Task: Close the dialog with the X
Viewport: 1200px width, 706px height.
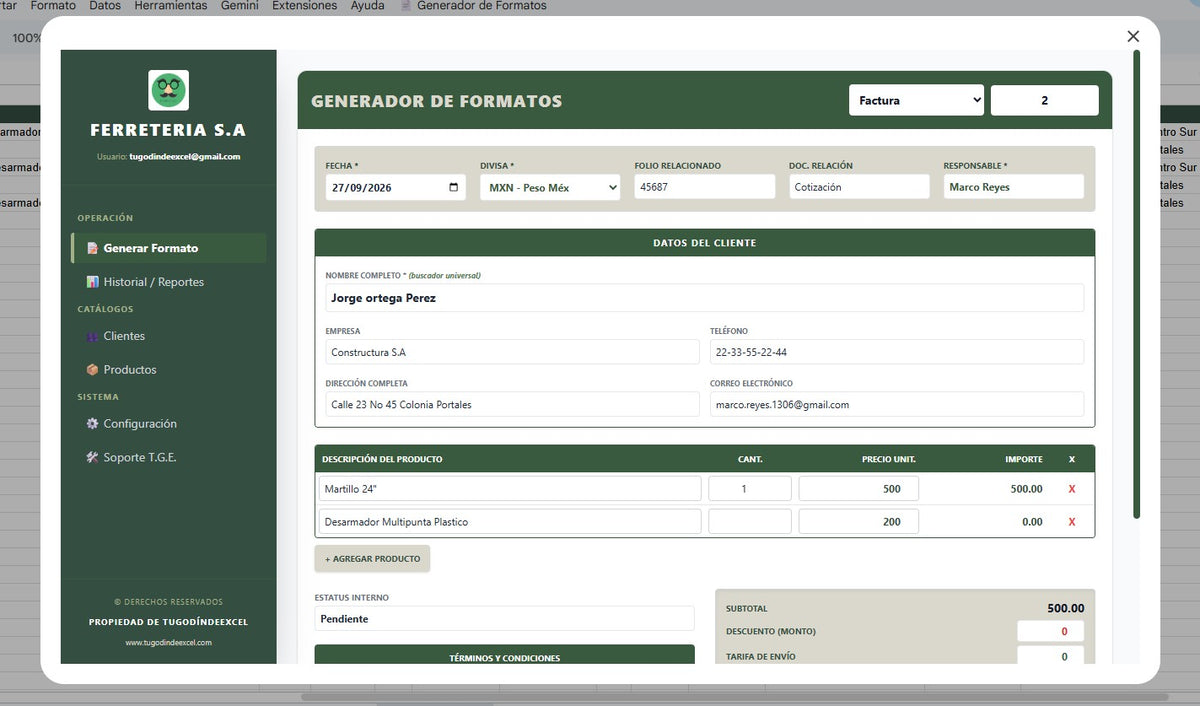Action: click(x=1133, y=36)
